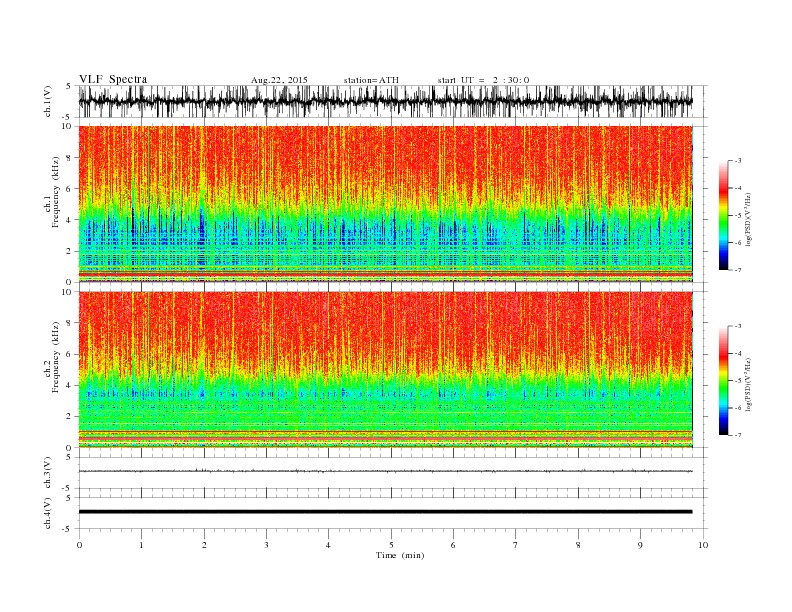The width and height of the screenshot is (792, 612).
Task: Click the 'VLF Spectra' title text
Action: [113, 79]
